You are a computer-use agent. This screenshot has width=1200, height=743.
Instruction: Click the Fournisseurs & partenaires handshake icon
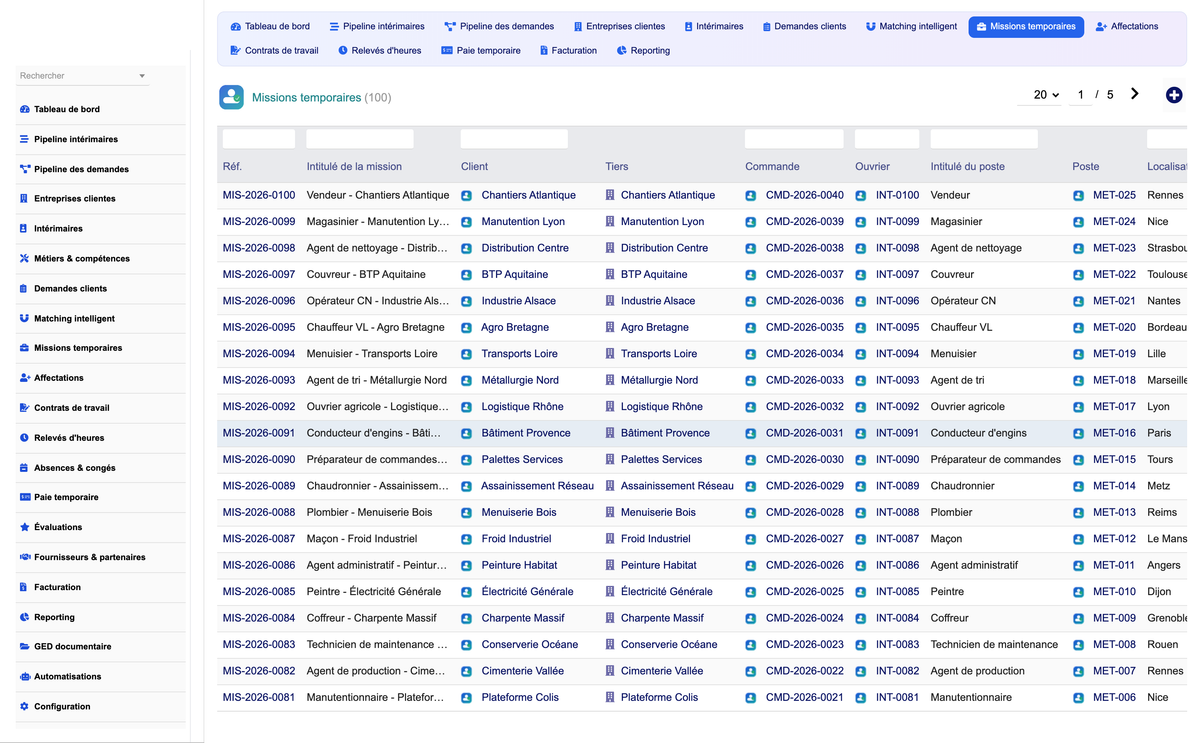click(24, 557)
